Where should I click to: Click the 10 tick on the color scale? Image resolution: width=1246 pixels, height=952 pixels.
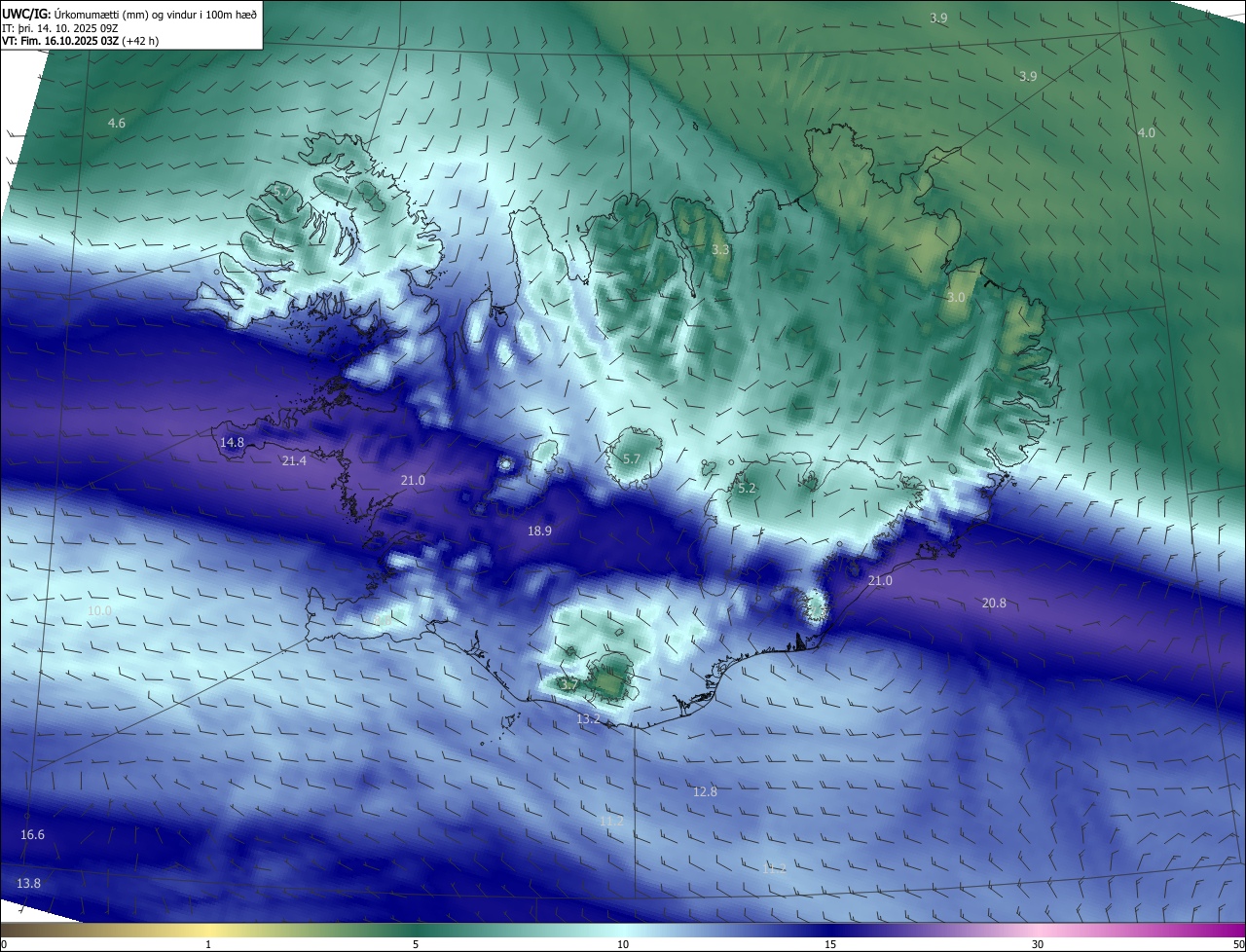click(623, 945)
